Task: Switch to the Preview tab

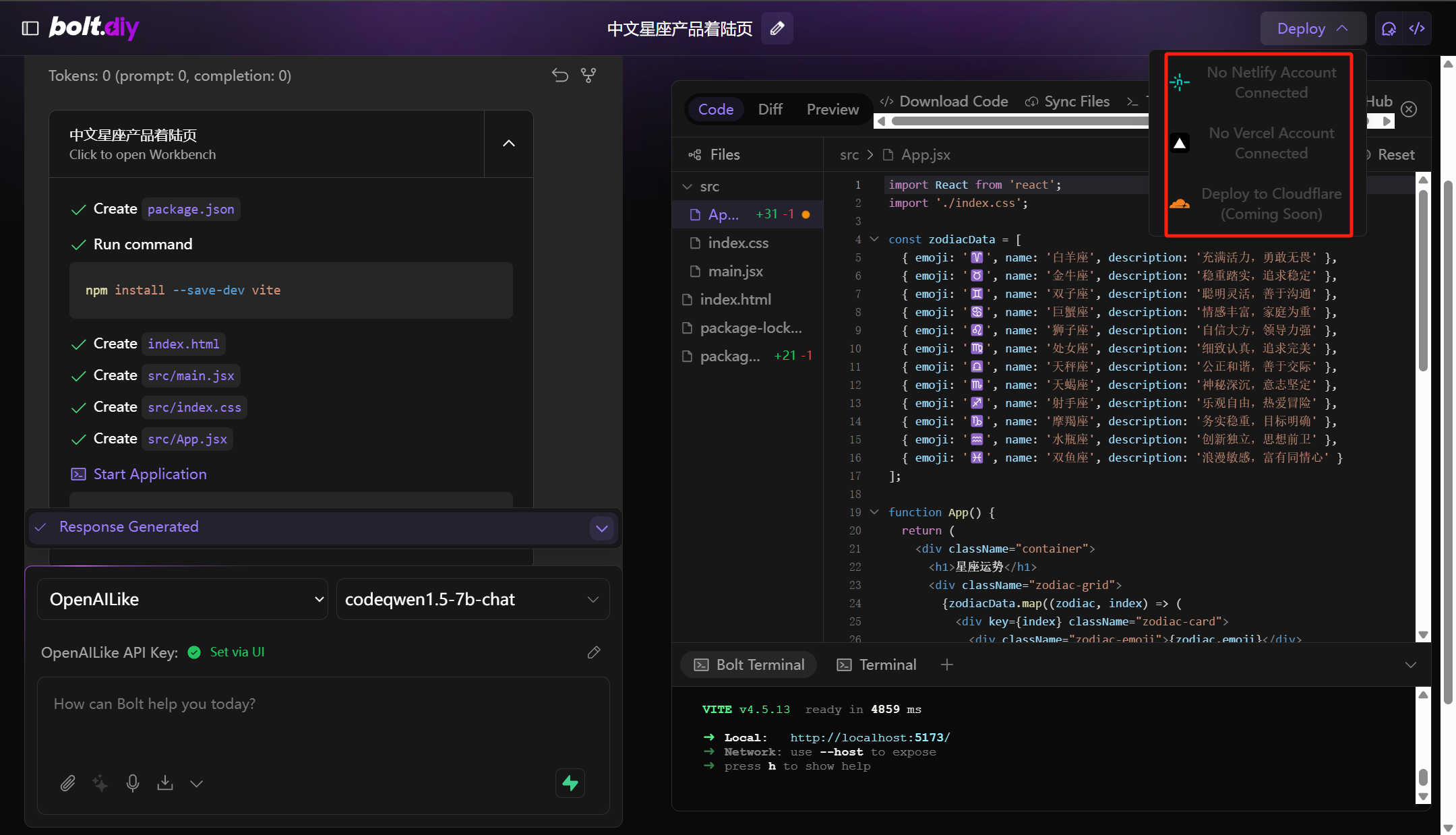Action: click(x=832, y=109)
